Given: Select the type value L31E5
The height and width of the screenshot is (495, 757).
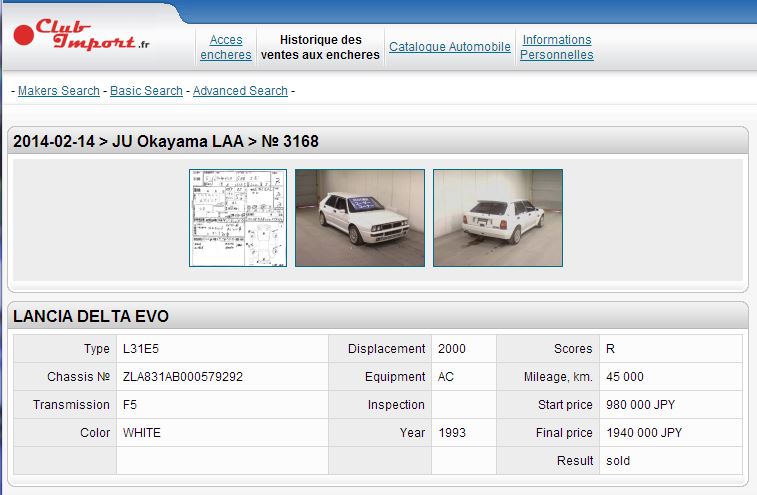Looking at the screenshot, I should (141, 349).
